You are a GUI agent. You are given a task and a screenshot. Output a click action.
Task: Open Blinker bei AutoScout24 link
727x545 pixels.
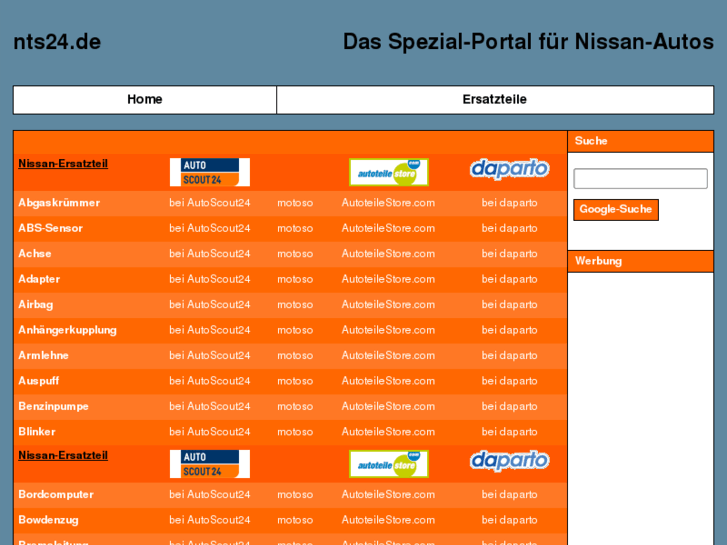pos(210,432)
